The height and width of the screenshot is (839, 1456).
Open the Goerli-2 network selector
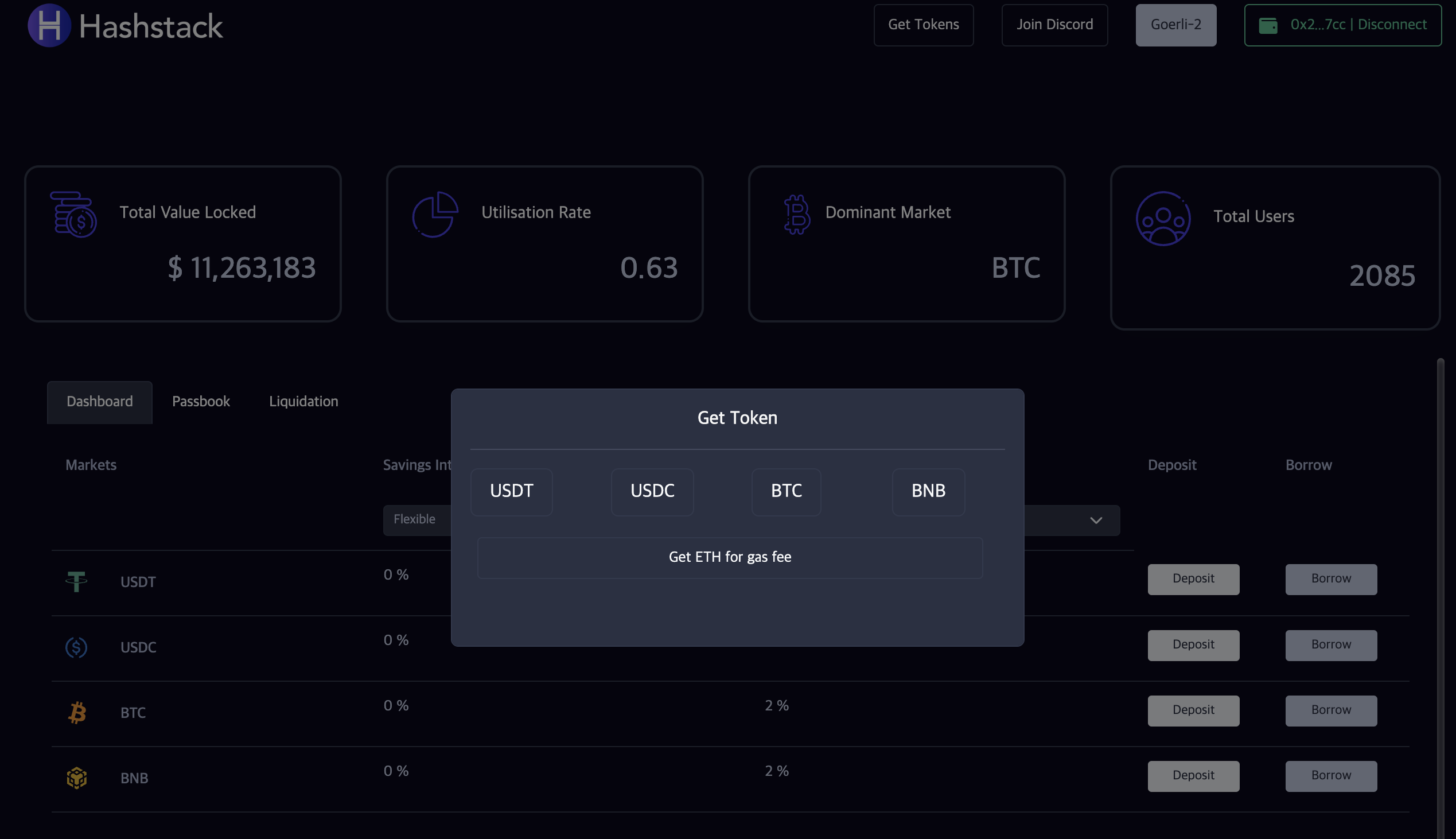(x=1175, y=25)
